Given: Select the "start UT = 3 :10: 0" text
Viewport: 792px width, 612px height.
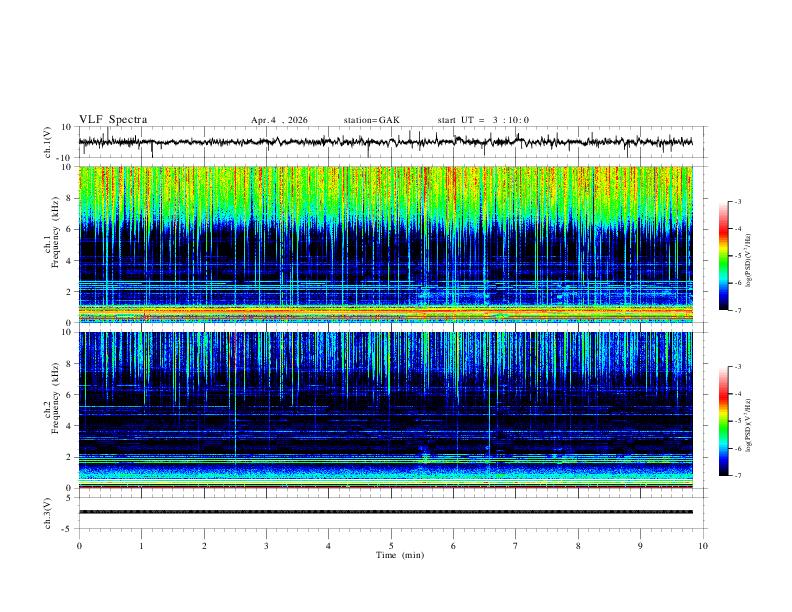Looking at the screenshot, I should 483,120.
